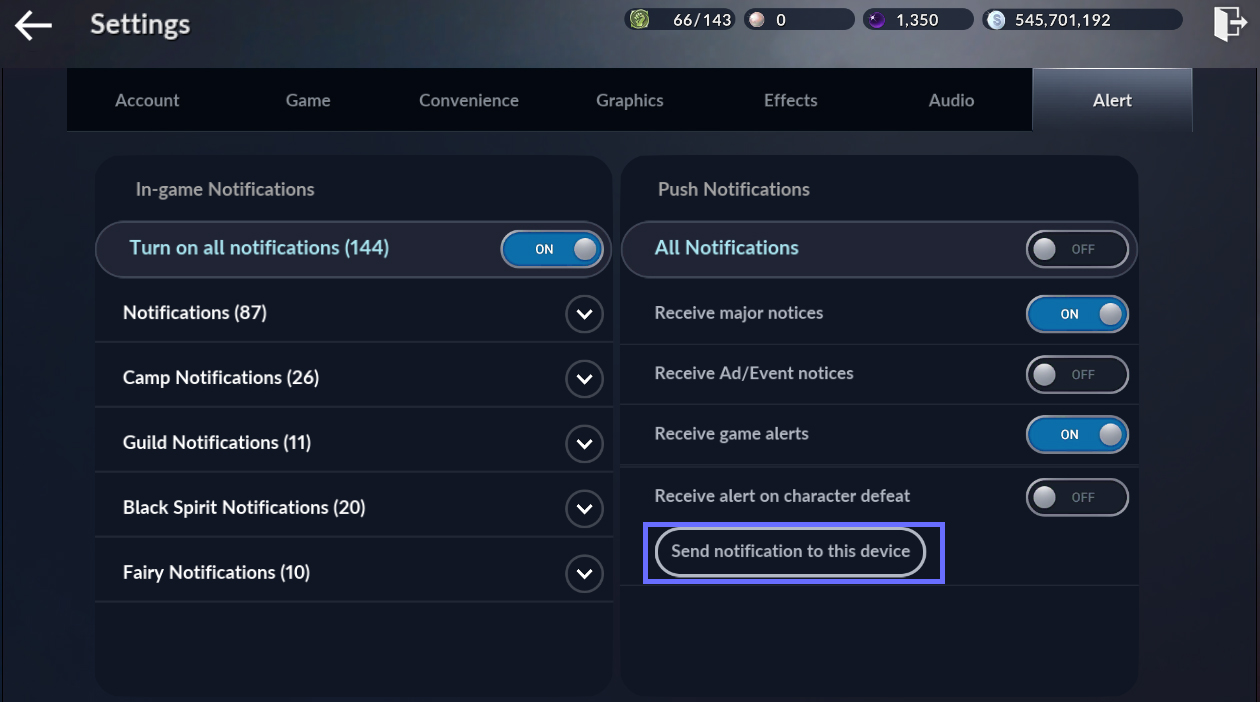
Task: Expand Guild Notifications chevron
Action: (584, 444)
